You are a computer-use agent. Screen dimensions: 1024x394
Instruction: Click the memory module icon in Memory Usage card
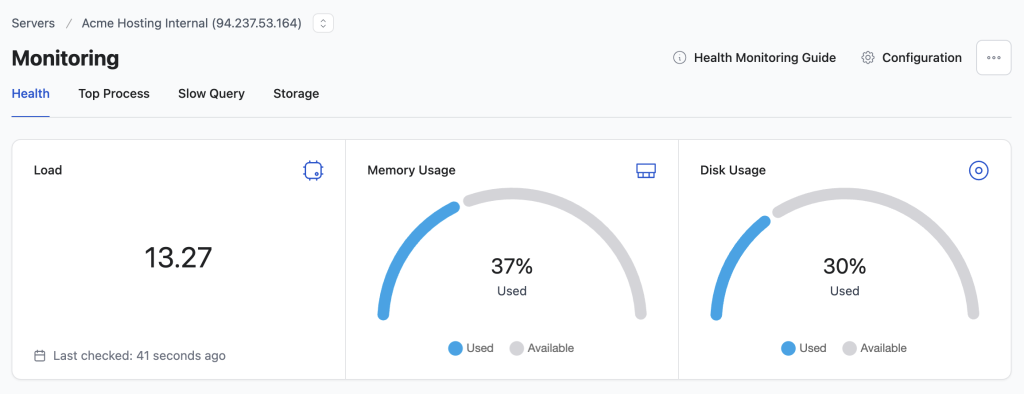point(646,171)
